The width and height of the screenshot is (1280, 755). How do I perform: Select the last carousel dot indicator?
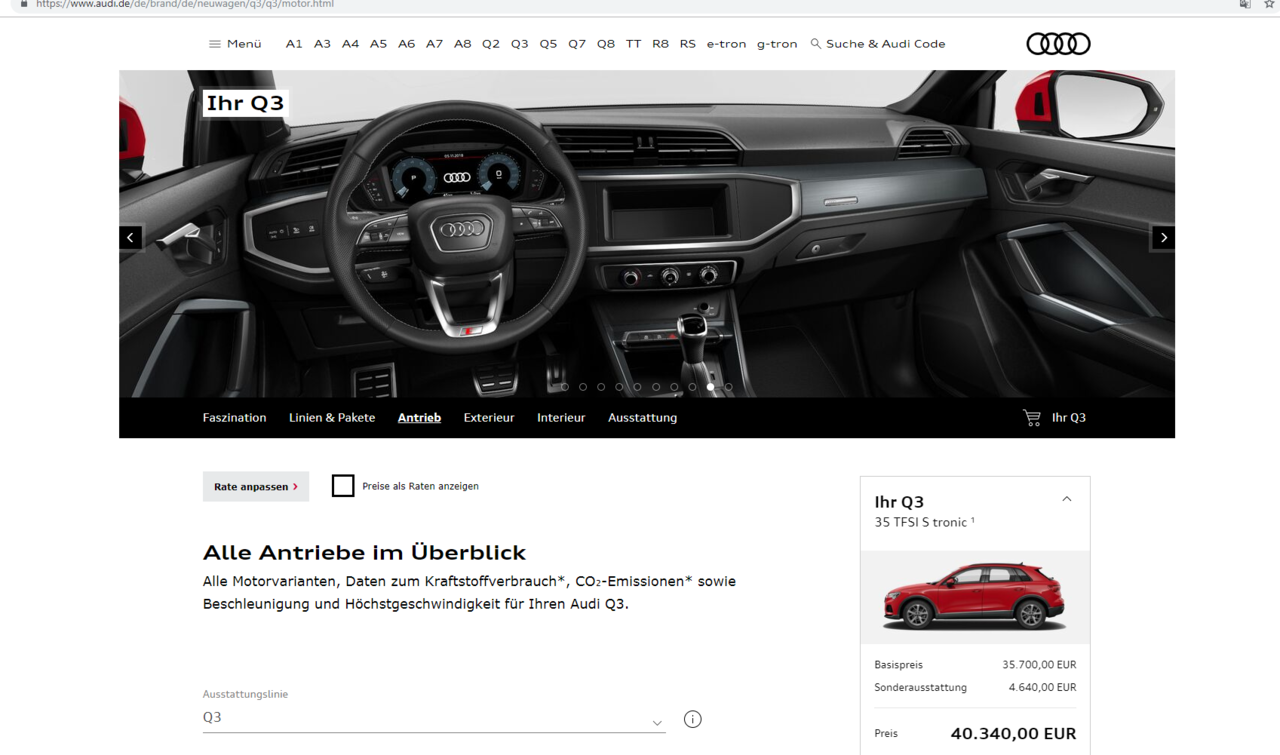point(728,387)
